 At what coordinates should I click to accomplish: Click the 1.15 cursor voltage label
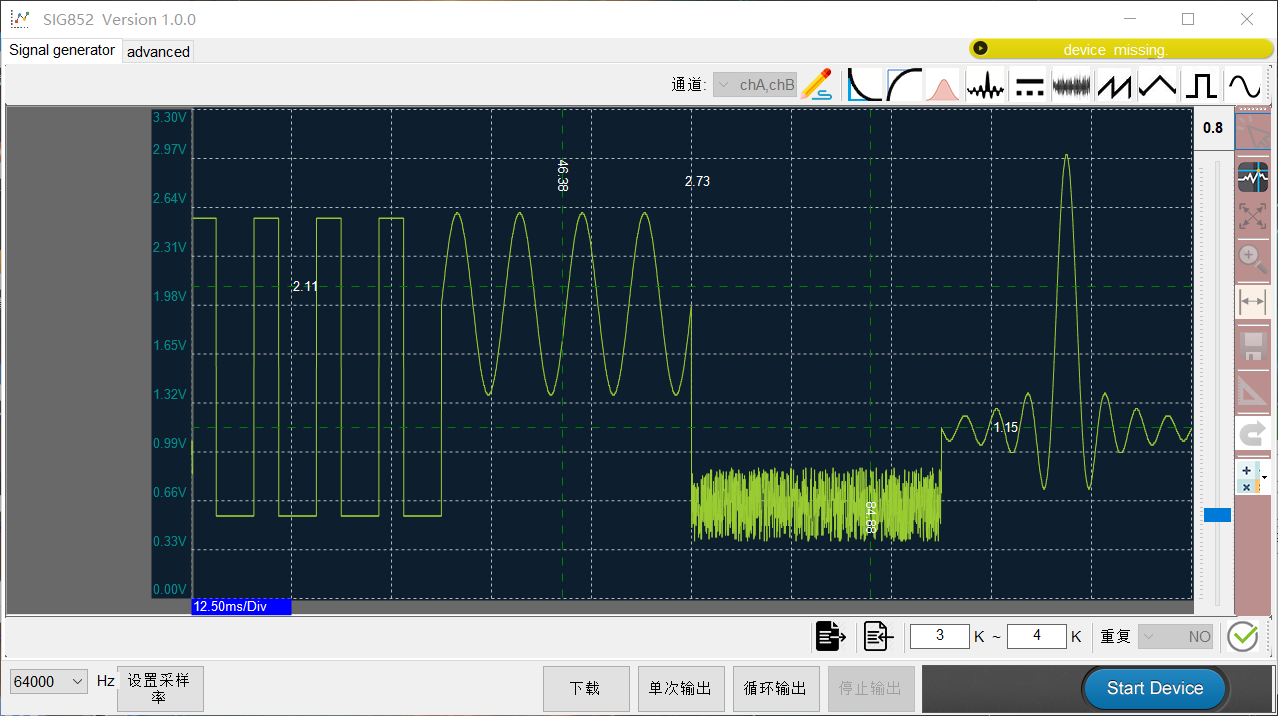[x=1005, y=427]
